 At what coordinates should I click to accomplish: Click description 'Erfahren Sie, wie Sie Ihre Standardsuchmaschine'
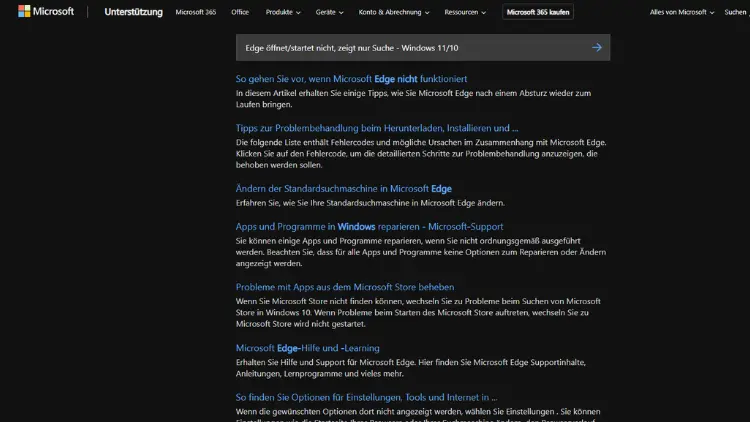(370, 203)
